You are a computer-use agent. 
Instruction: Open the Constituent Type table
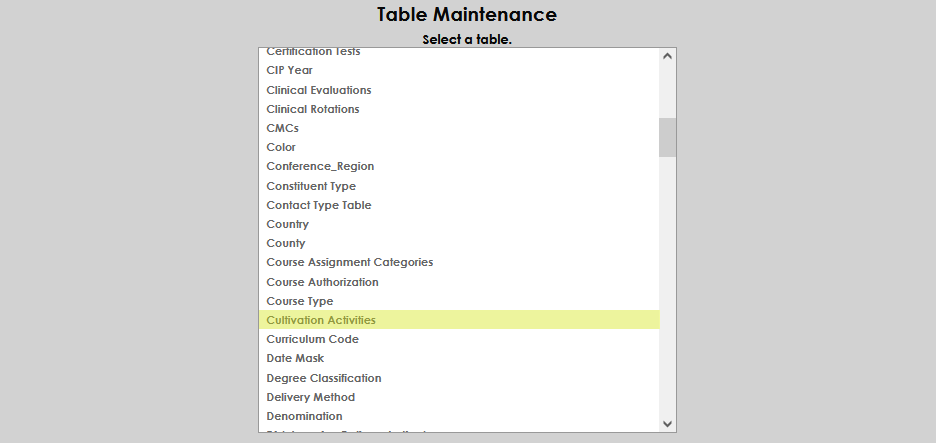click(x=311, y=186)
